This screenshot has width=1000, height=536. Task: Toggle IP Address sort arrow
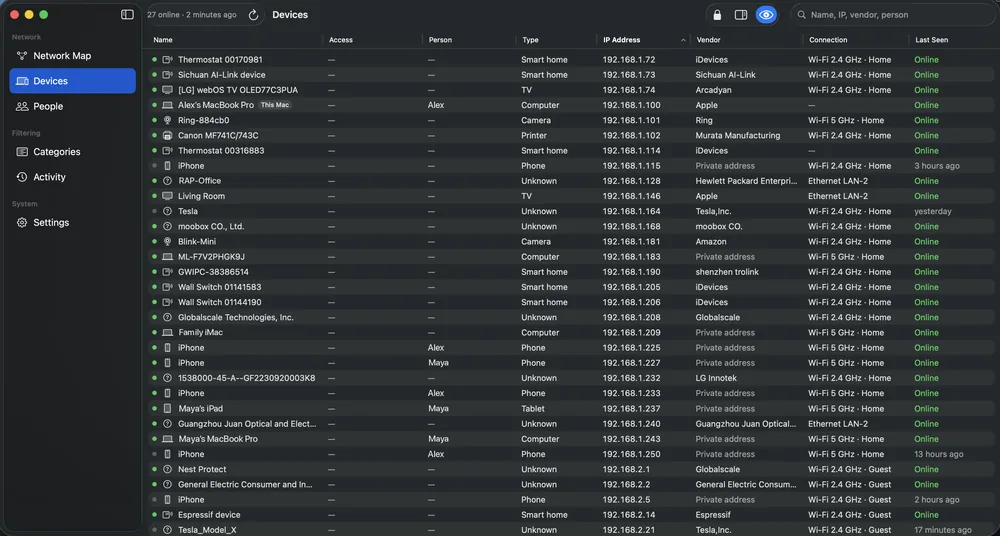point(683,40)
